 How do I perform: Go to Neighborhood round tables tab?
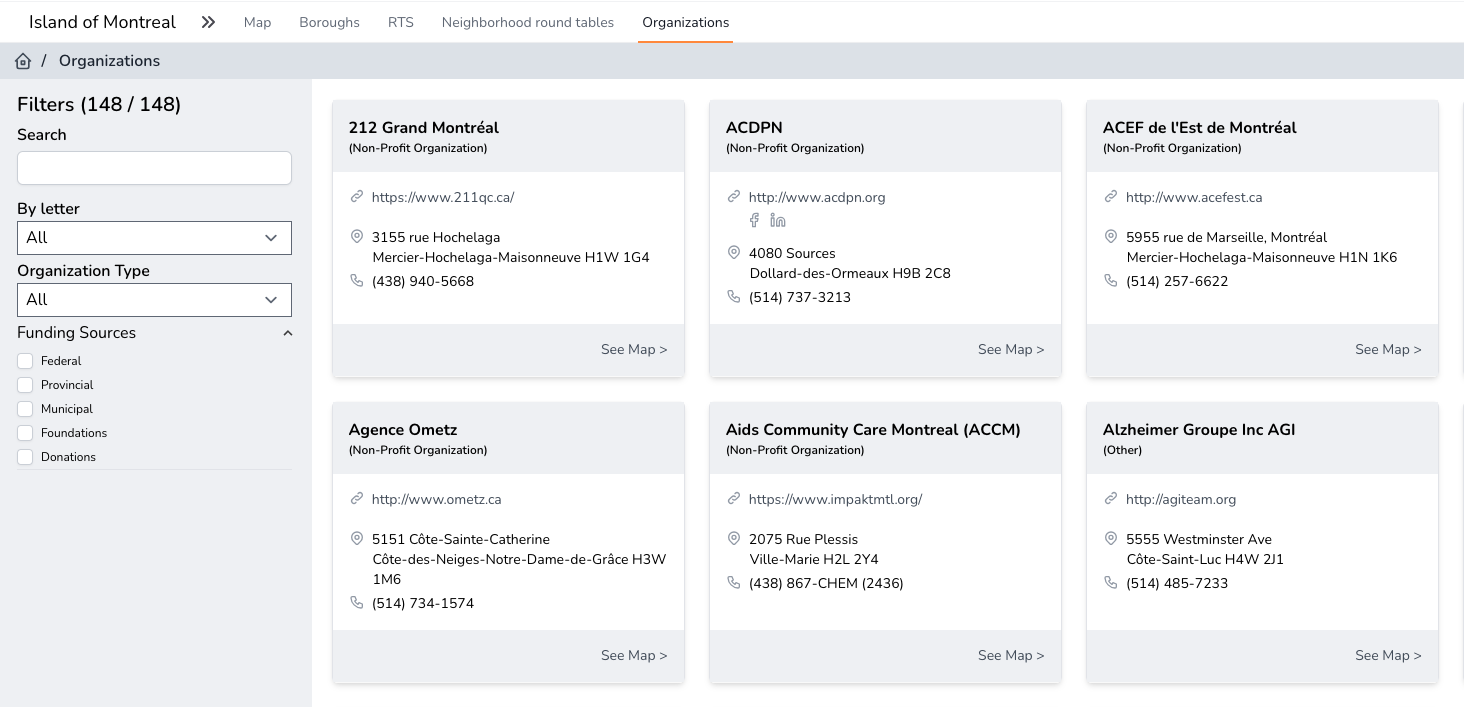click(527, 22)
